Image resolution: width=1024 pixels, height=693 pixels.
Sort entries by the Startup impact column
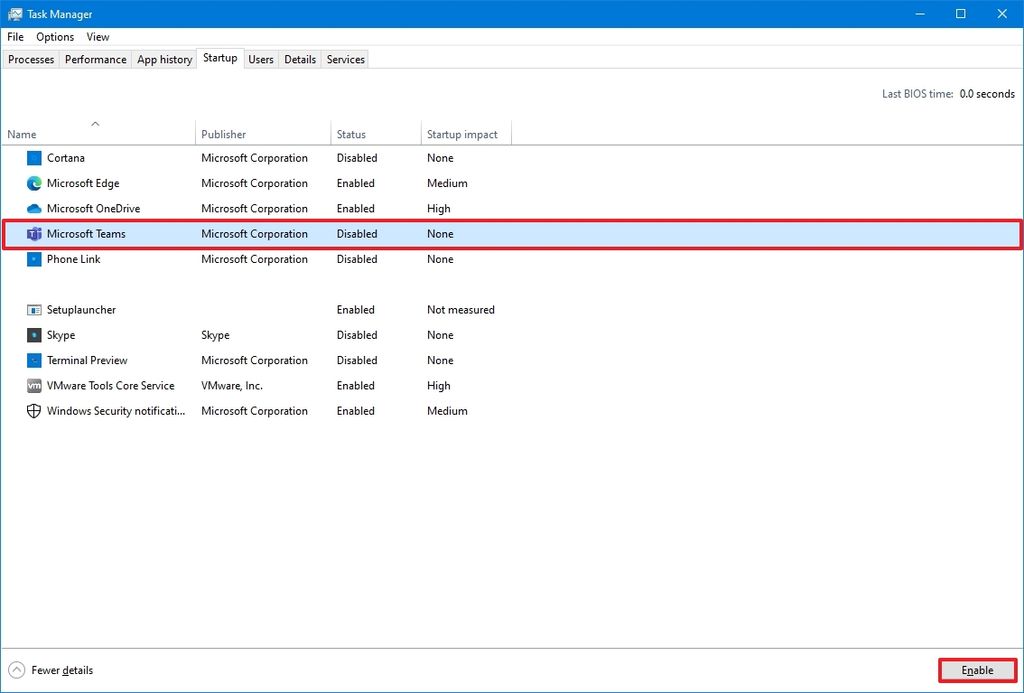(463, 134)
